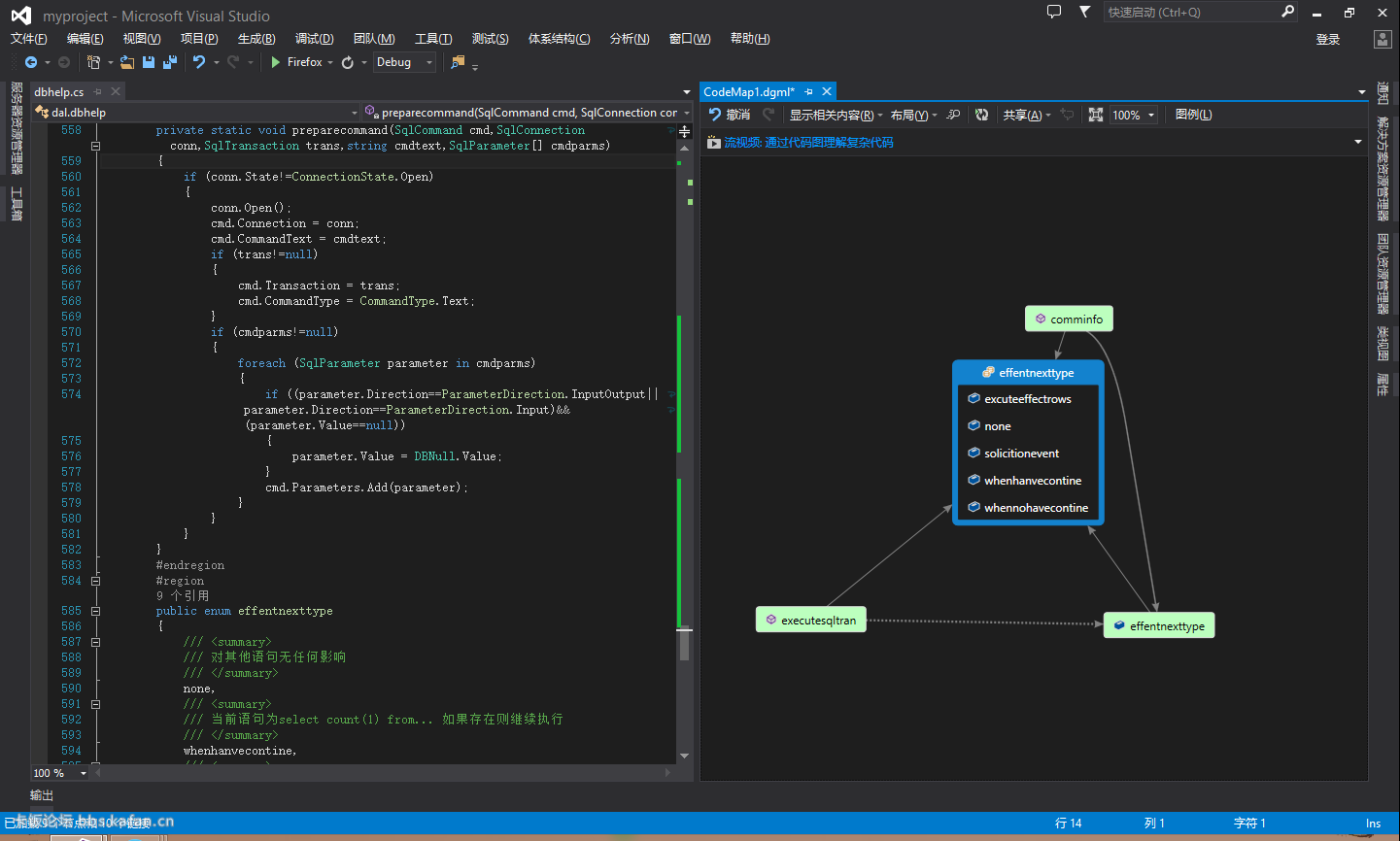Screen dimensions: 1400x841
Task: Undo using the main toolbar undo arrow
Action: pyautogui.click(x=199, y=62)
